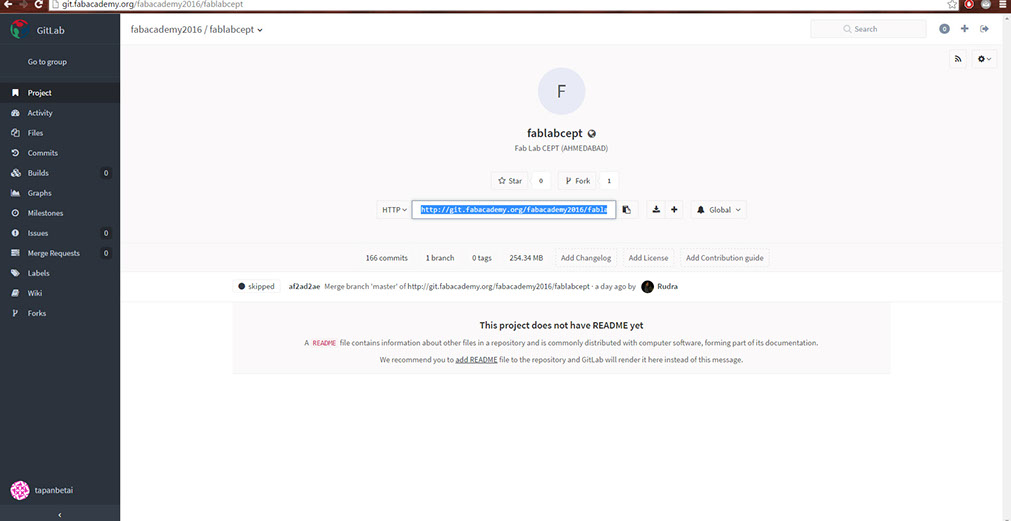Click the fork count 1

609,181
